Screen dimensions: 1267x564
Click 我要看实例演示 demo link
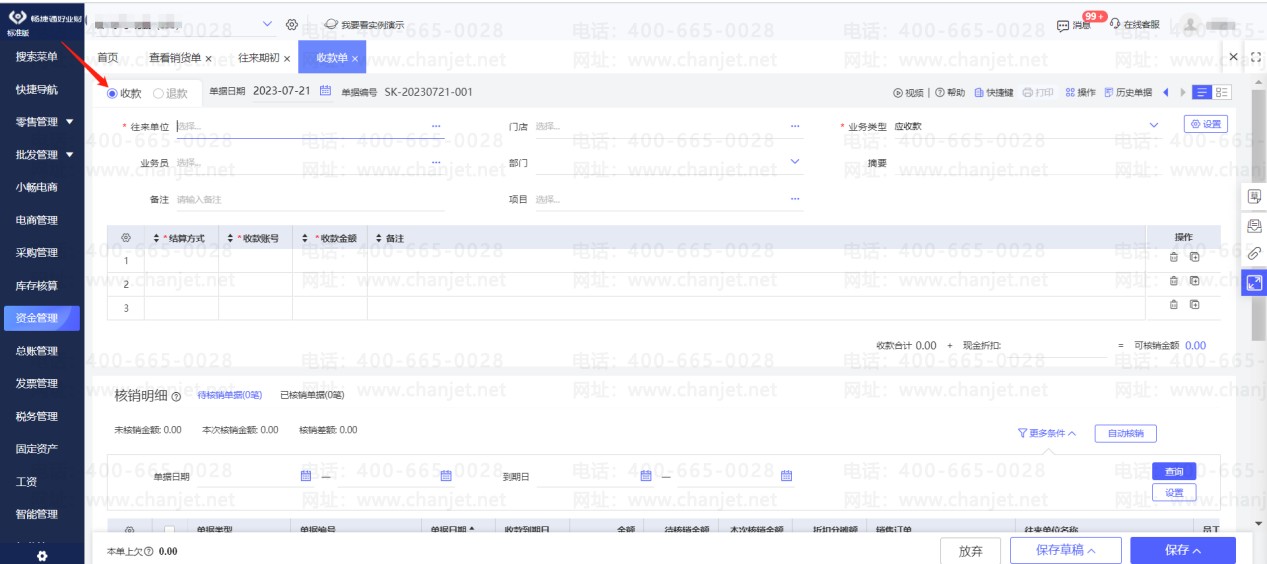[x=364, y=24]
